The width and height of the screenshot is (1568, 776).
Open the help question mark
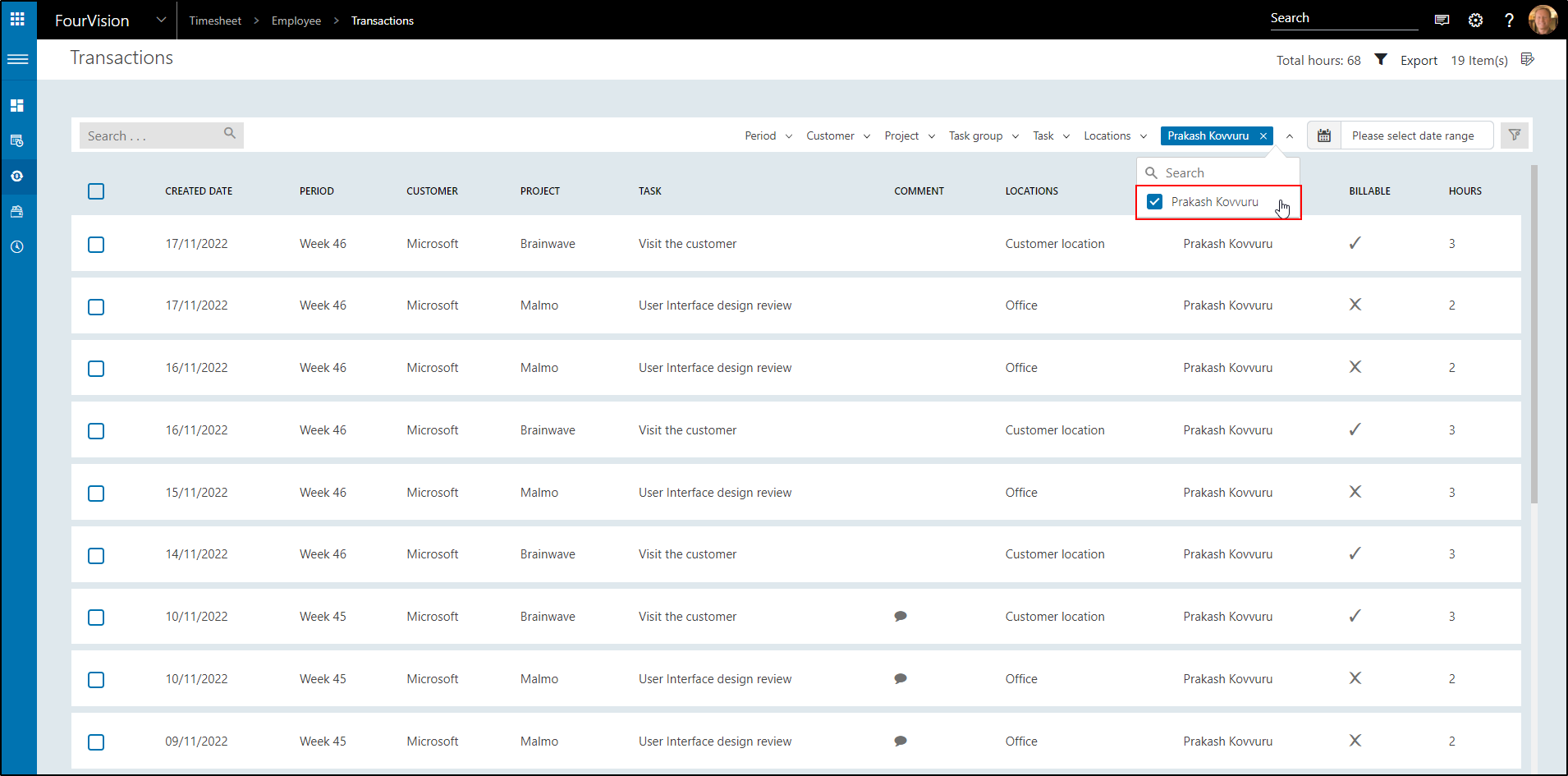pos(1509,21)
